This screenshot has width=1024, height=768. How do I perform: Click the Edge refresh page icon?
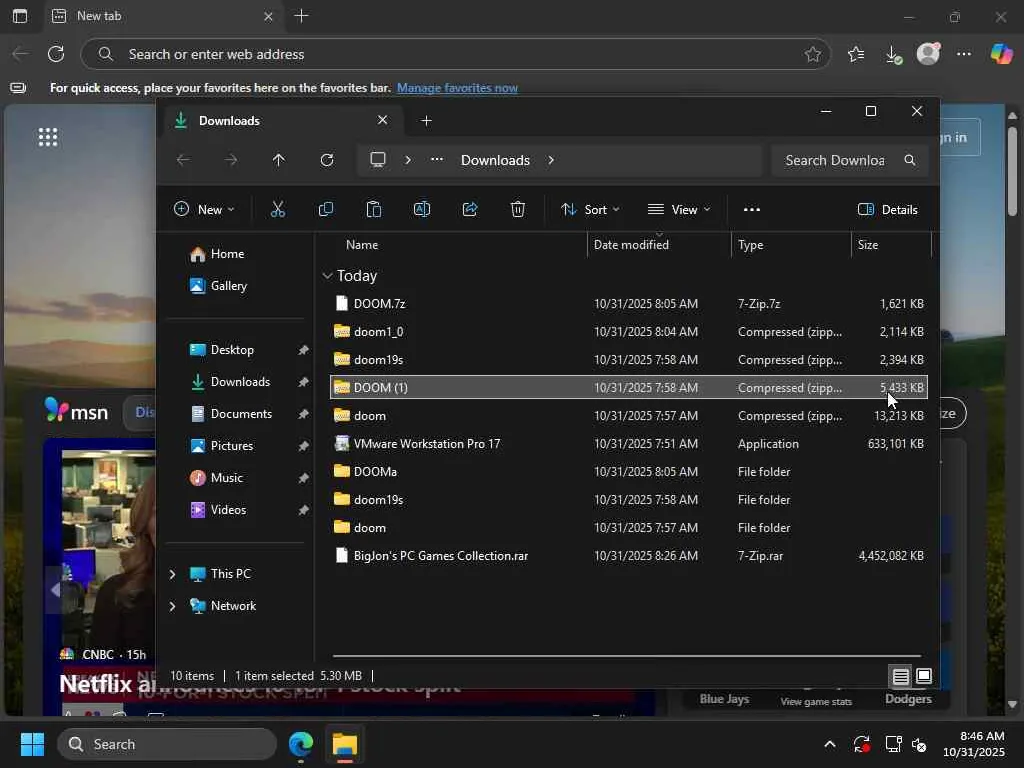point(56,54)
